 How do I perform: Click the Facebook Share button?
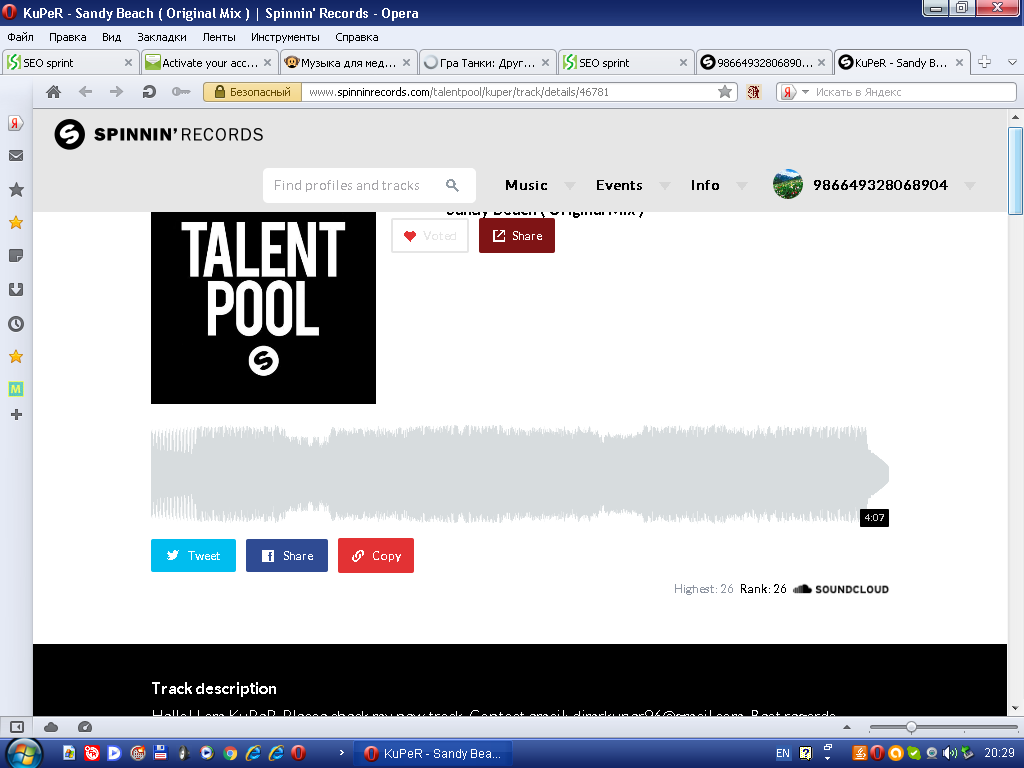pos(287,556)
